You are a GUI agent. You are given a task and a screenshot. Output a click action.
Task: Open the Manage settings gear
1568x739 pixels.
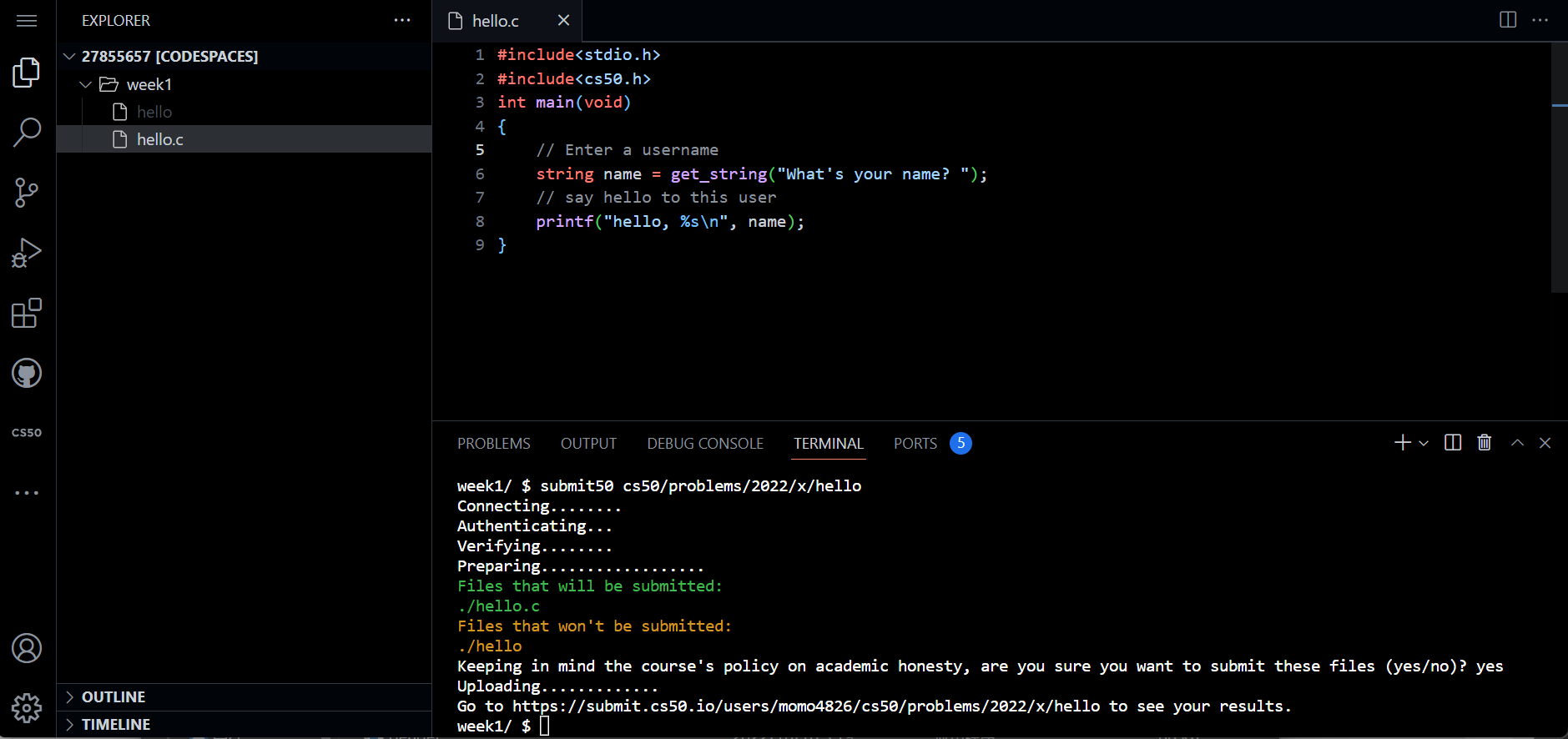27,707
